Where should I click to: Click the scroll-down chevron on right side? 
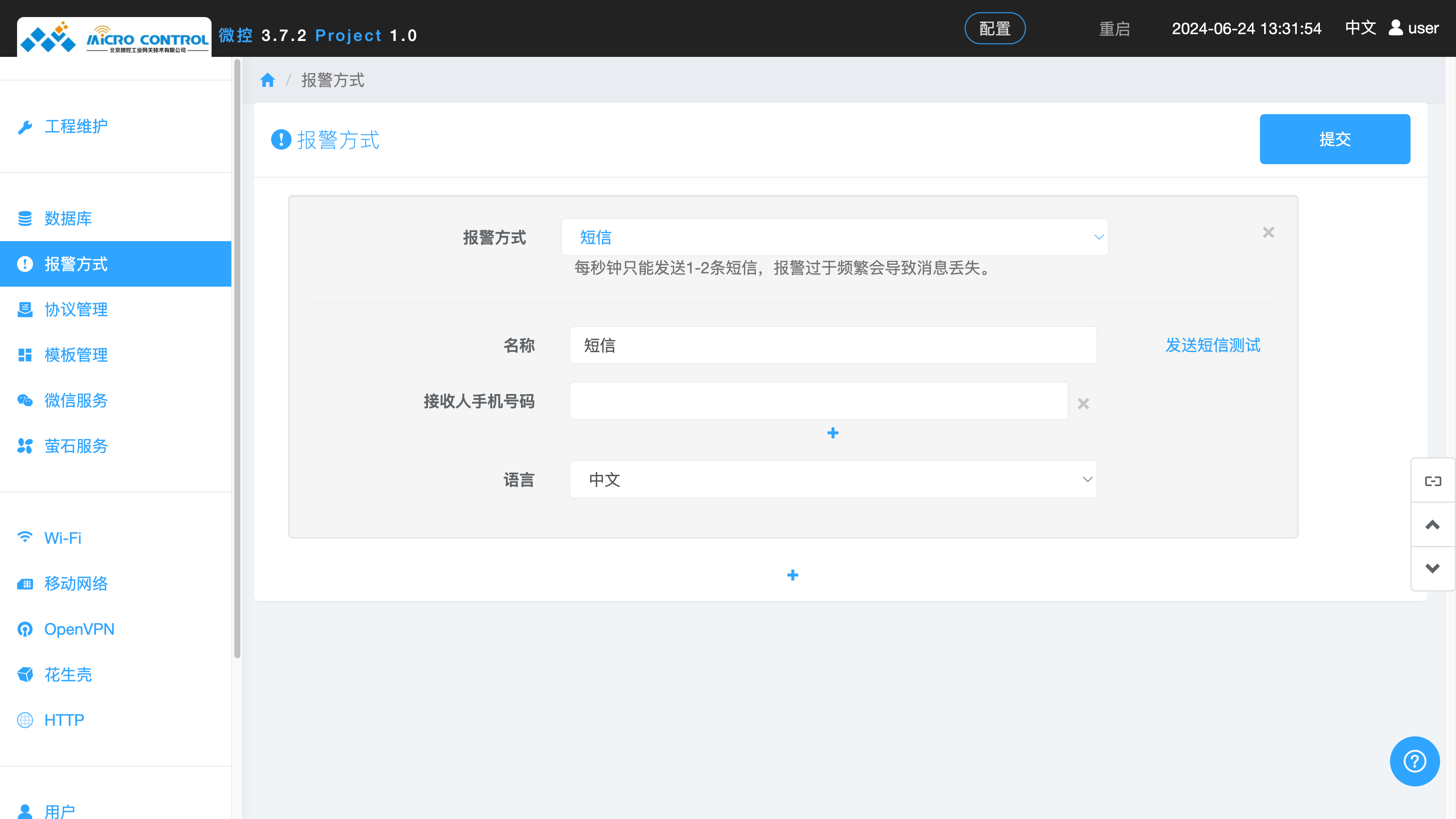(x=1432, y=568)
